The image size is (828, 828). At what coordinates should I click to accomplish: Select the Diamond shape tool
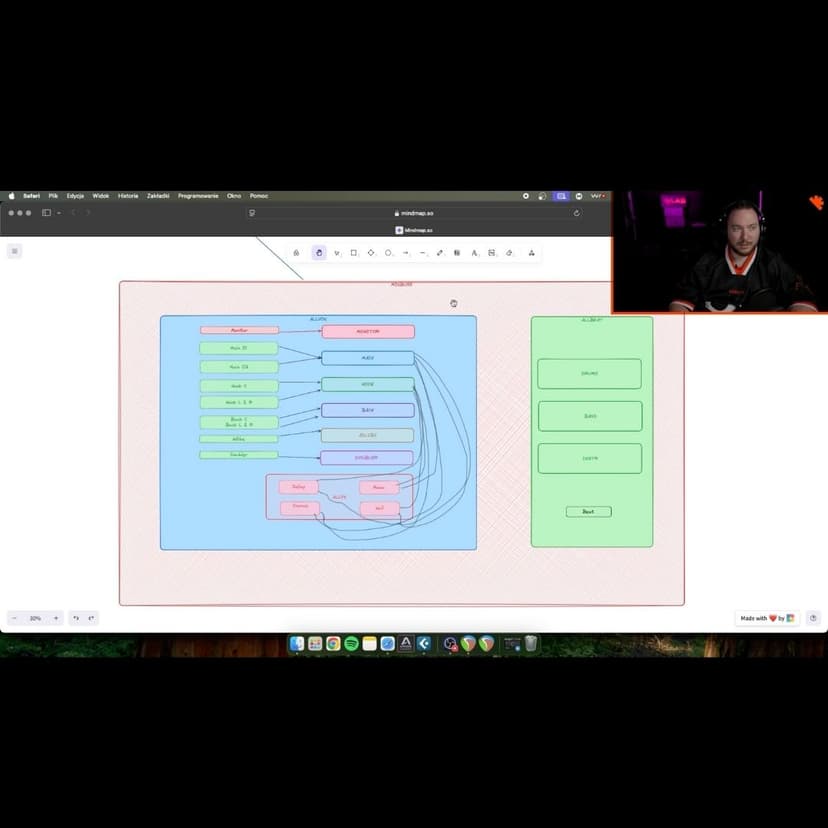pyautogui.click(x=371, y=253)
